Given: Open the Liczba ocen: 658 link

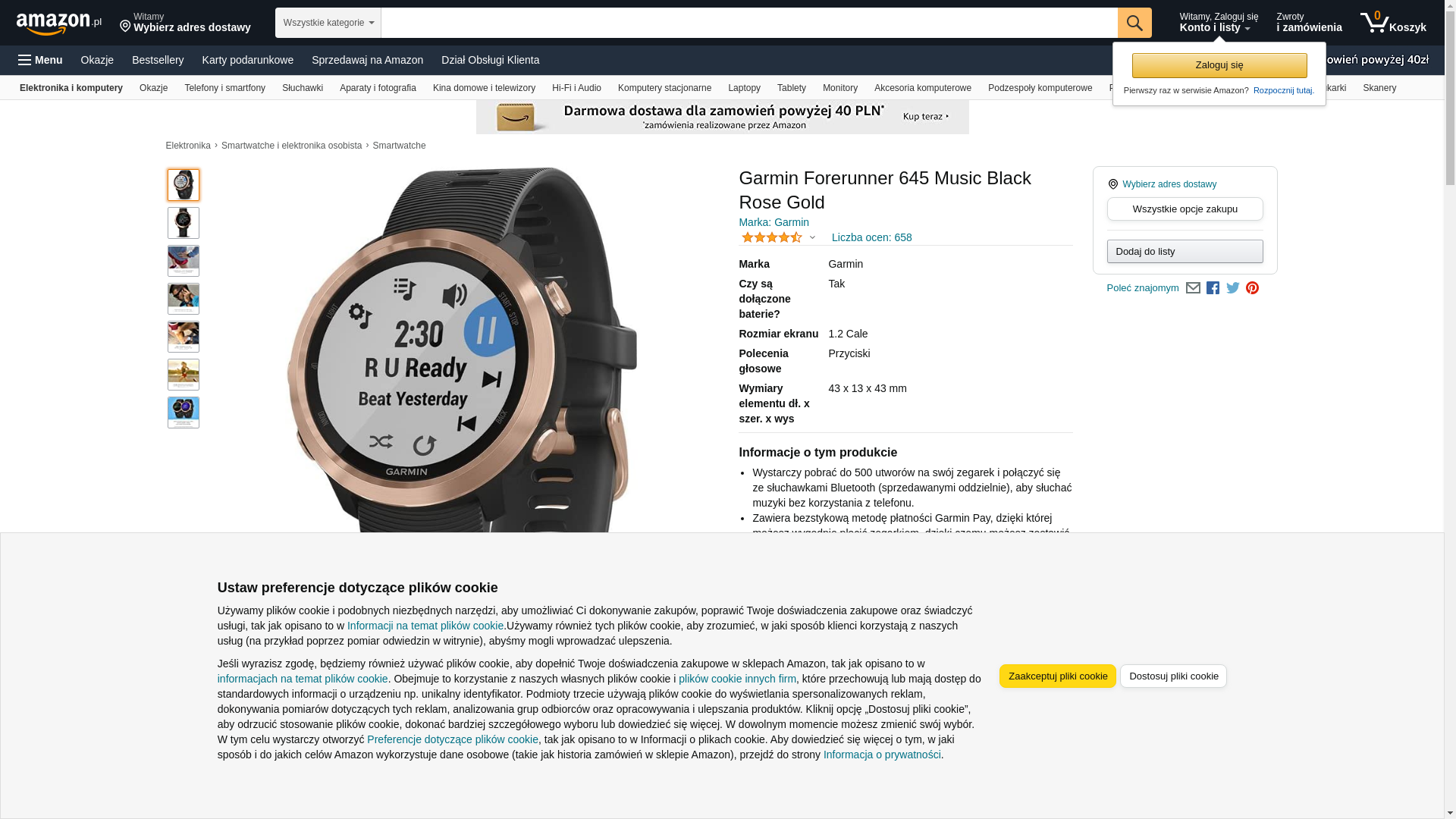Looking at the screenshot, I should (871, 237).
